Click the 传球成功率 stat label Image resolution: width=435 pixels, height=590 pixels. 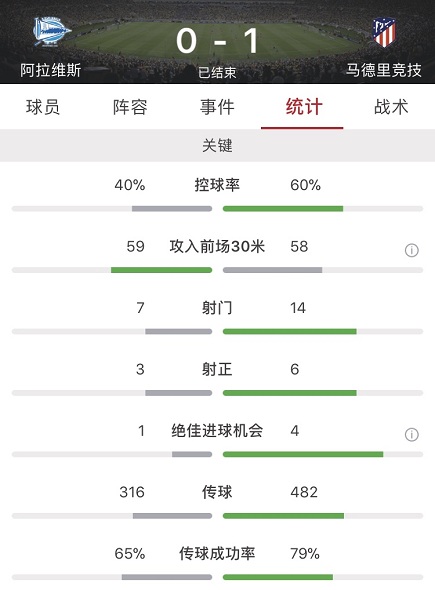[217, 554]
